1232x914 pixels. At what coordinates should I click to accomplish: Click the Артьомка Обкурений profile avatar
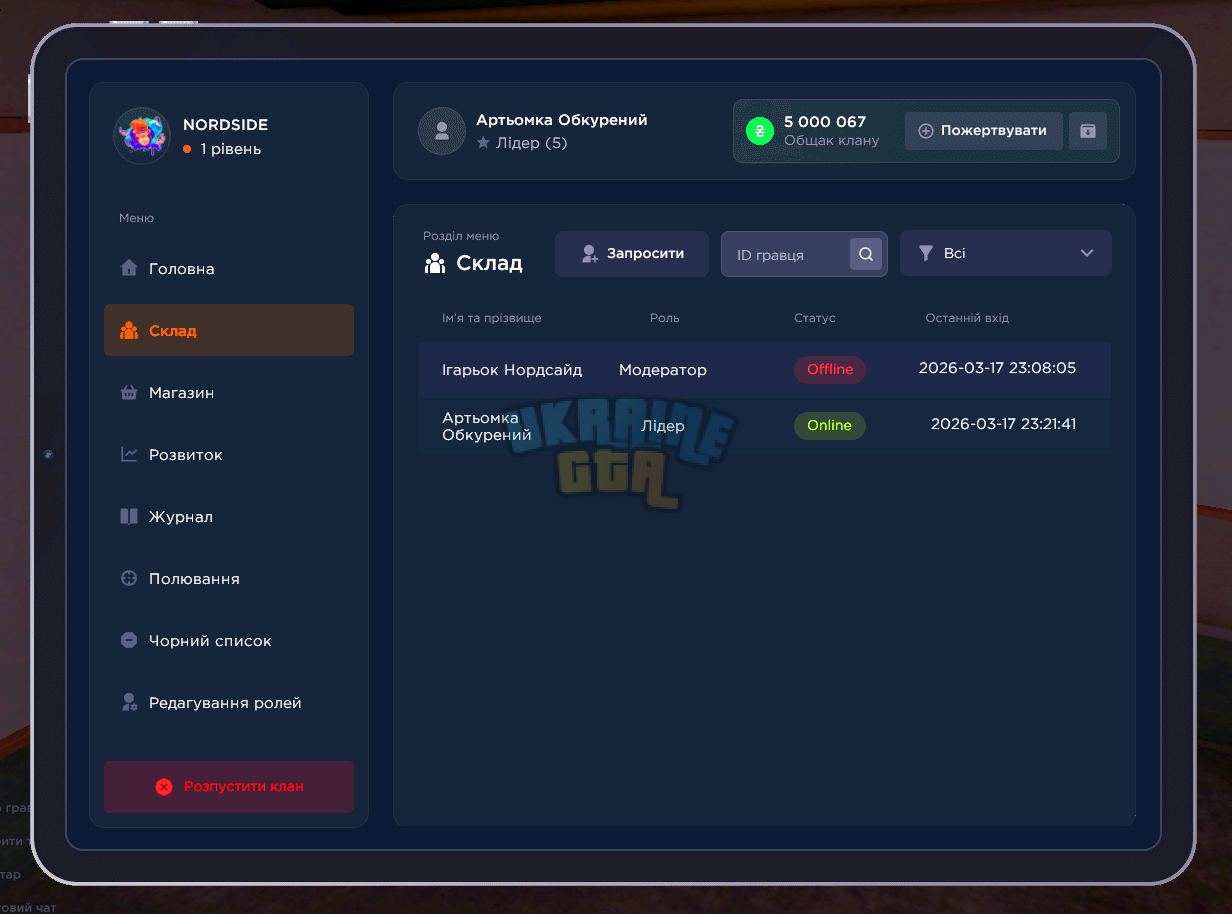pyautogui.click(x=441, y=131)
